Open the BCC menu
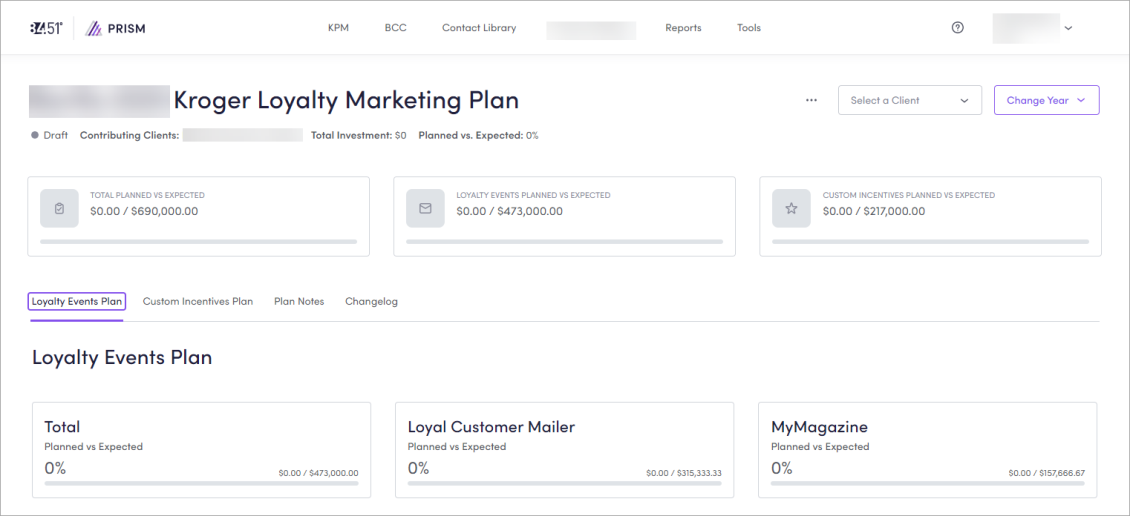 395,28
